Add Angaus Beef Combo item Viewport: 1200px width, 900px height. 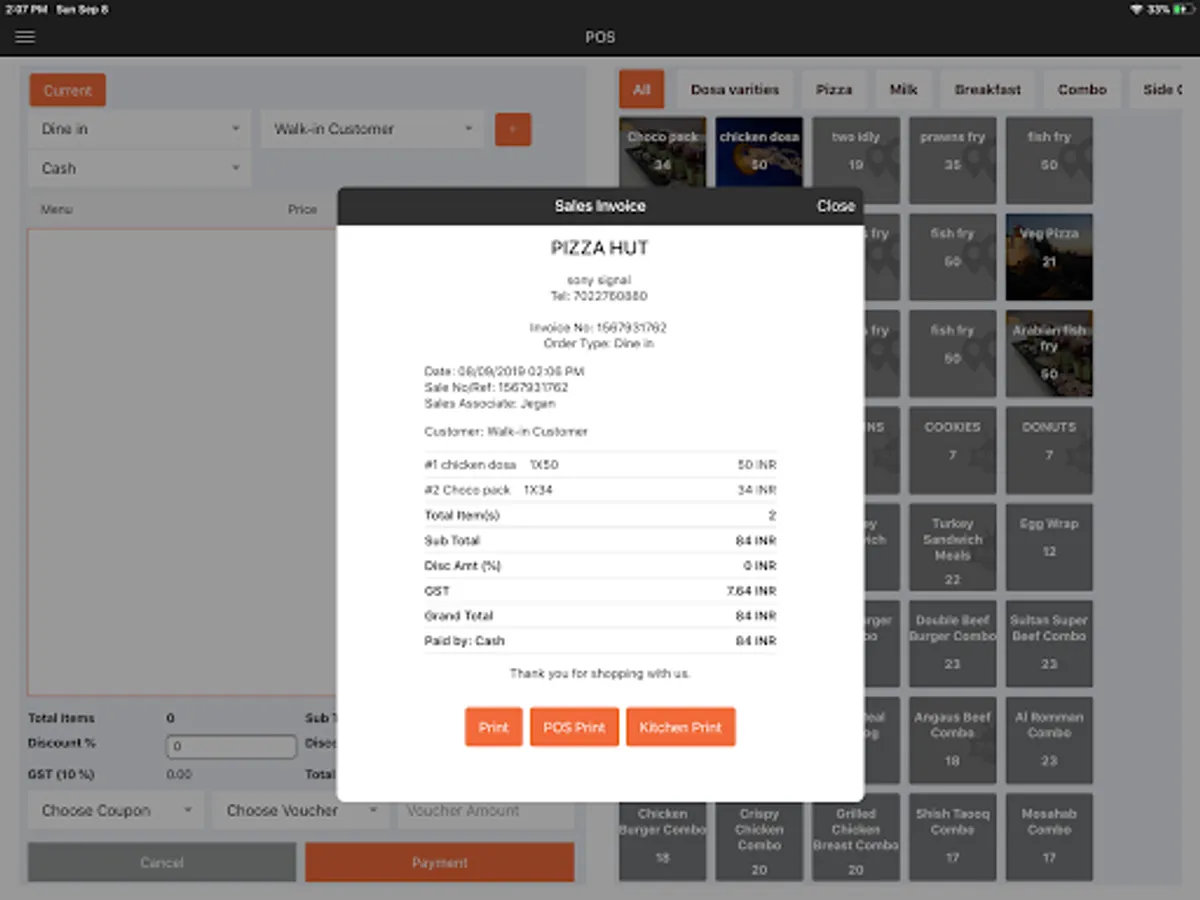coord(952,740)
